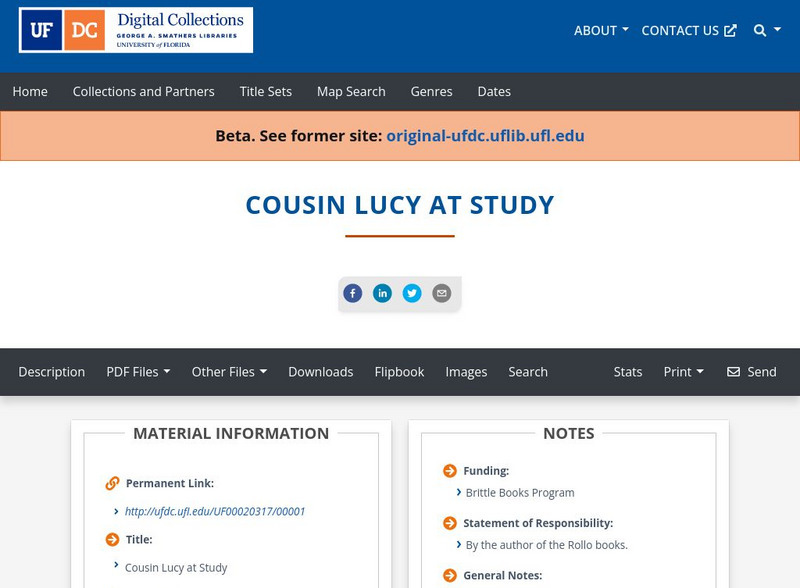The height and width of the screenshot is (588, 800).
Task: Share by email round icon
Action: 442,293
